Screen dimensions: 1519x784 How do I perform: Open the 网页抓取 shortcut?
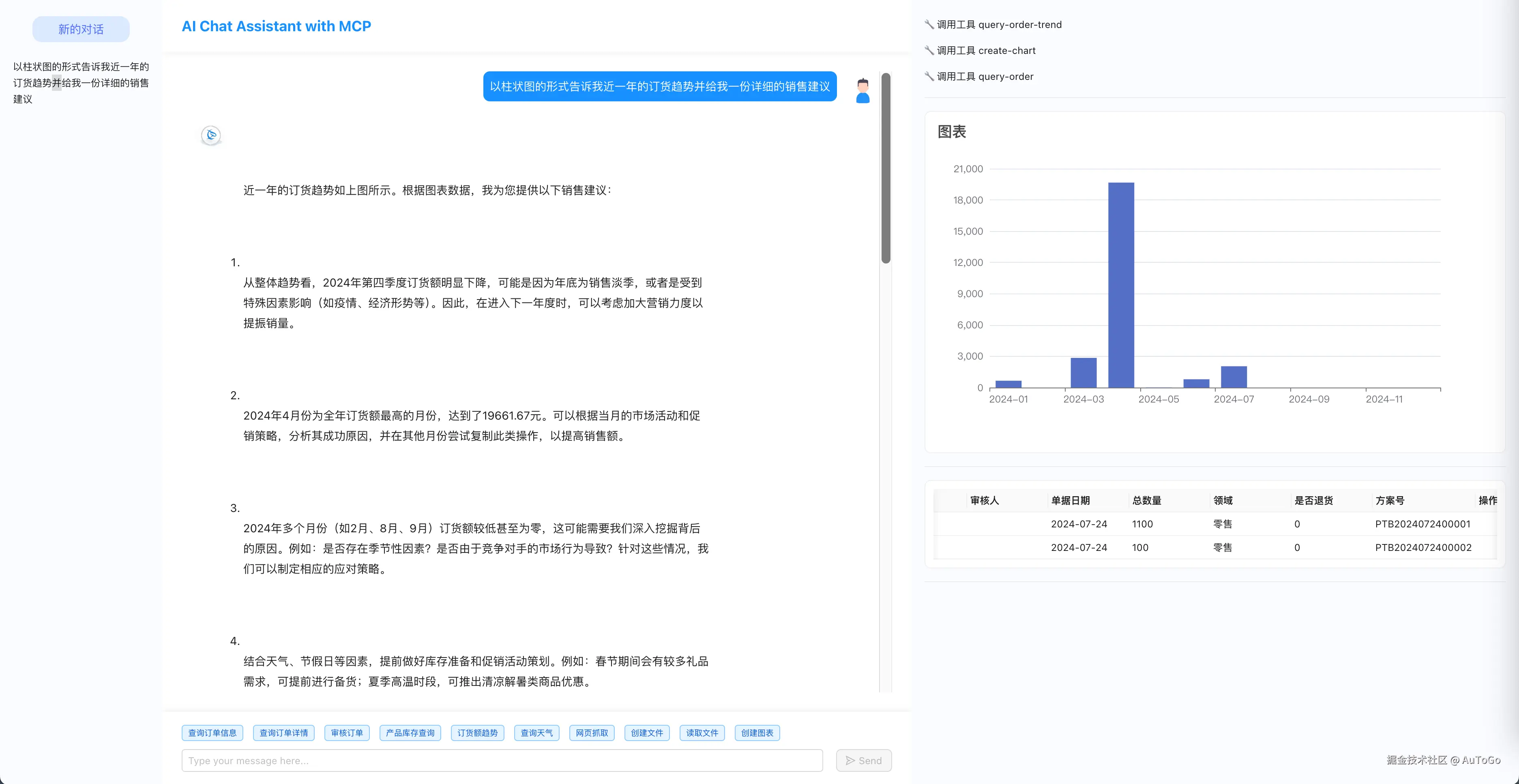(592, 733)
